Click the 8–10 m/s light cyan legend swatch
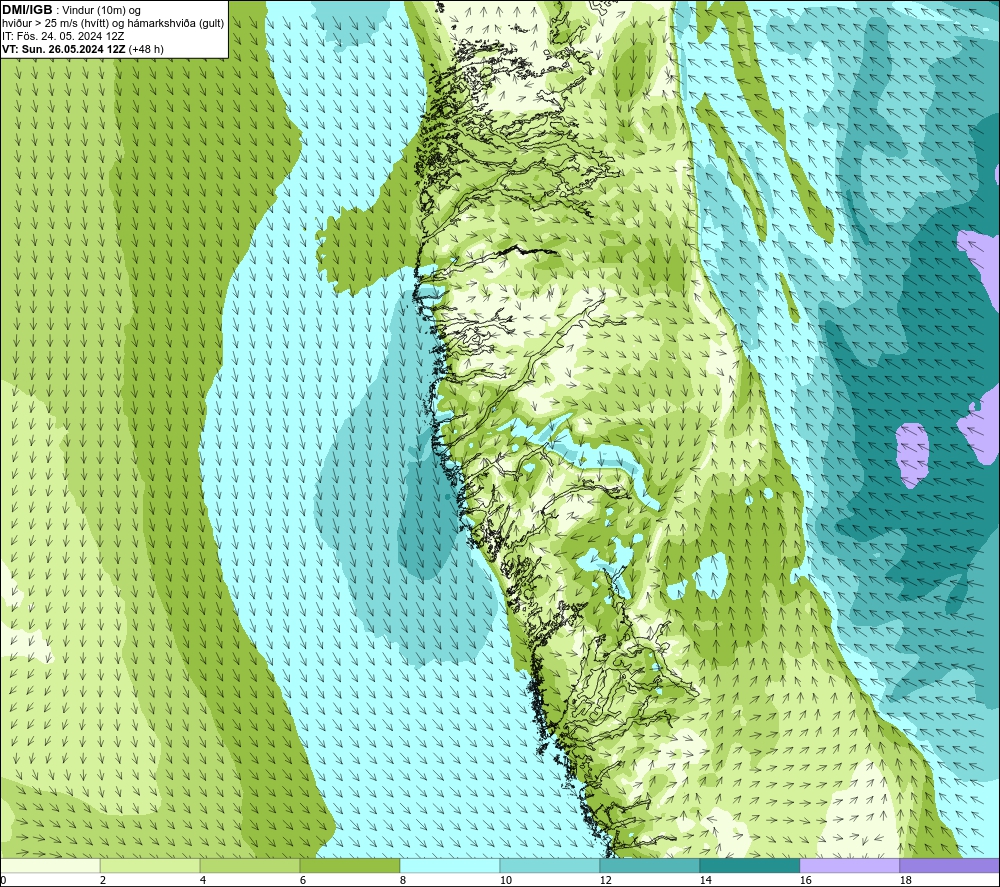Screen dimensions: 1000x887 450,865
